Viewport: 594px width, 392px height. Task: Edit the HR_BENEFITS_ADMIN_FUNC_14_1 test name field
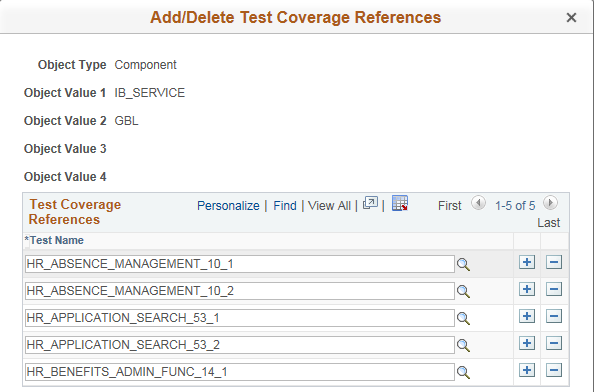(x=240, y=372)
